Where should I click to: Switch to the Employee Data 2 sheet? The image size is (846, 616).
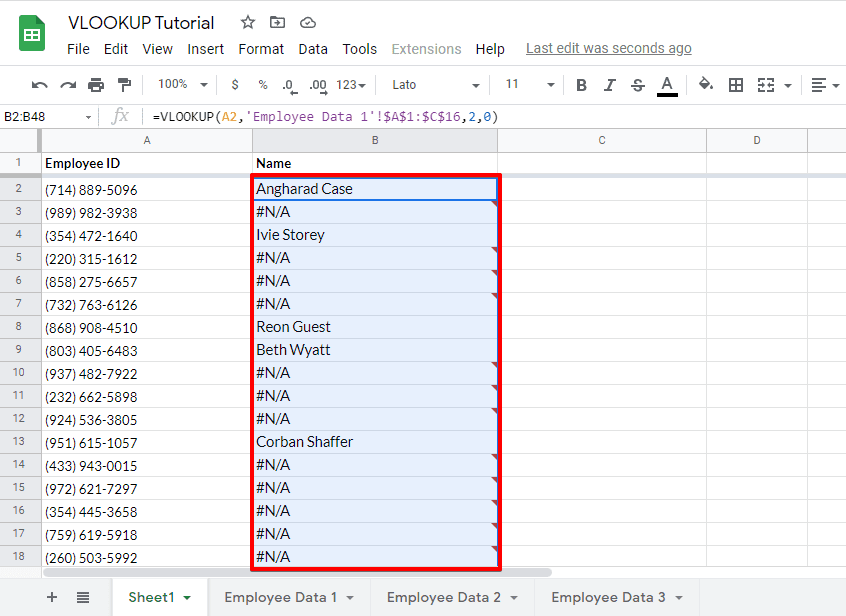tap(442, 596)
